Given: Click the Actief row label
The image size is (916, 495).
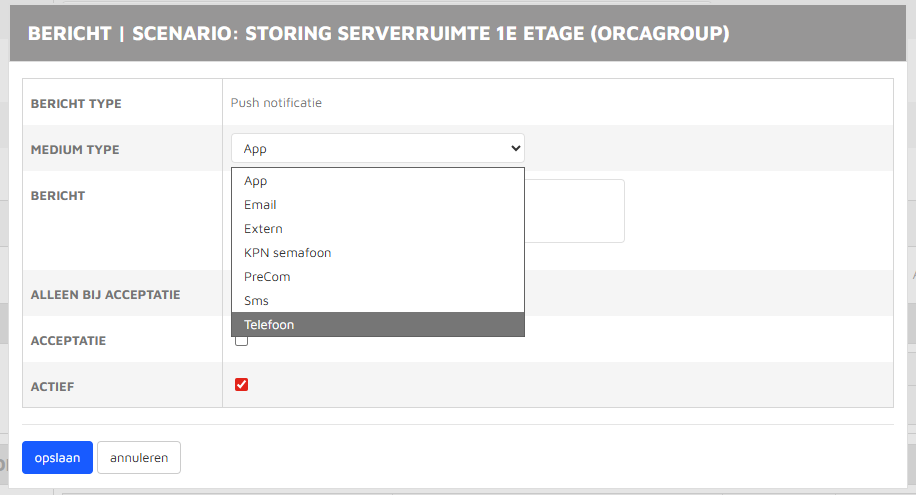Looking at the screenshot, I should pos(53,386).
